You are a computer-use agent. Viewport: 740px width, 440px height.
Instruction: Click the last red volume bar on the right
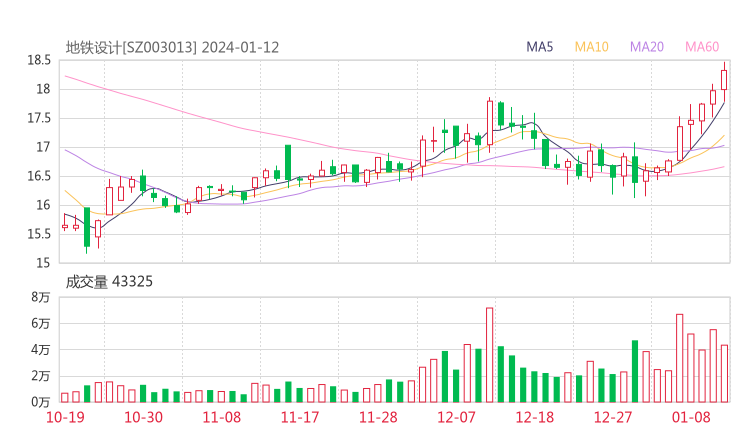724,374
